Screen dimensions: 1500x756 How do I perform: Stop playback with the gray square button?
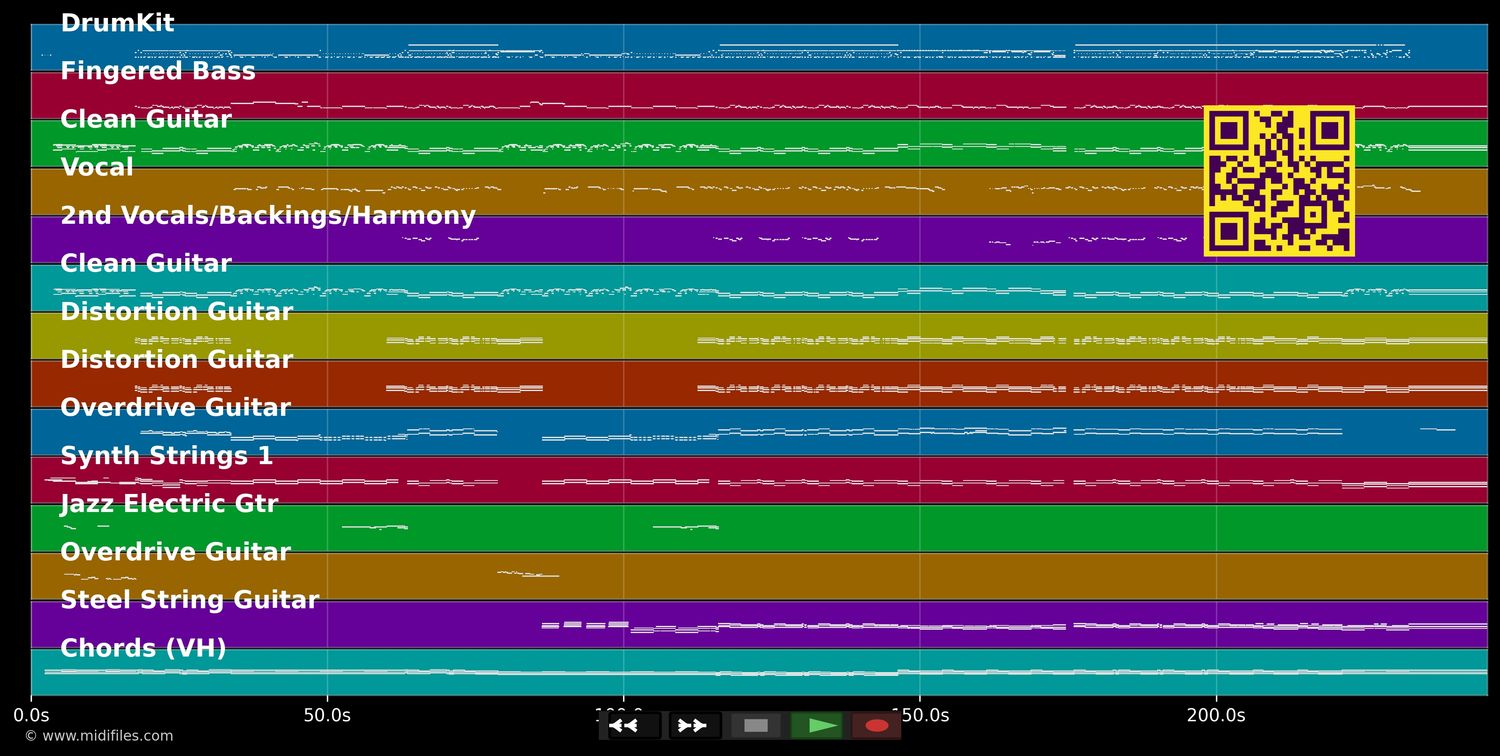click(x=756, y=725)
